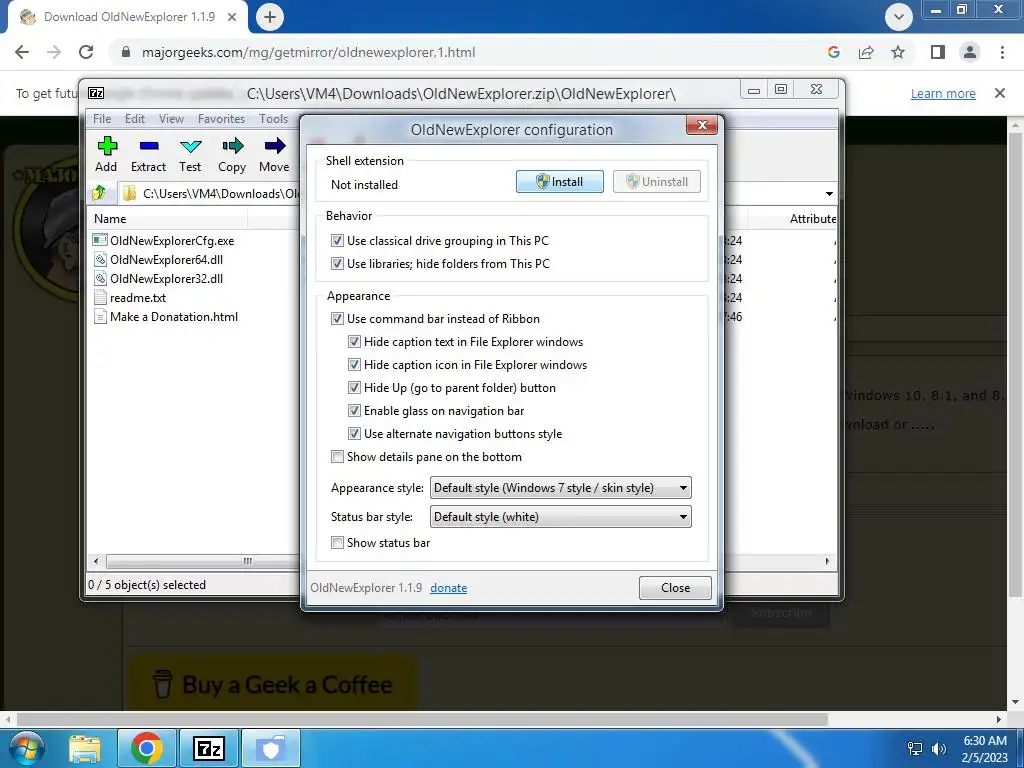Click Chrome page horizontal scrollbar
The image size is (1024, 768).
pos(422,719)
